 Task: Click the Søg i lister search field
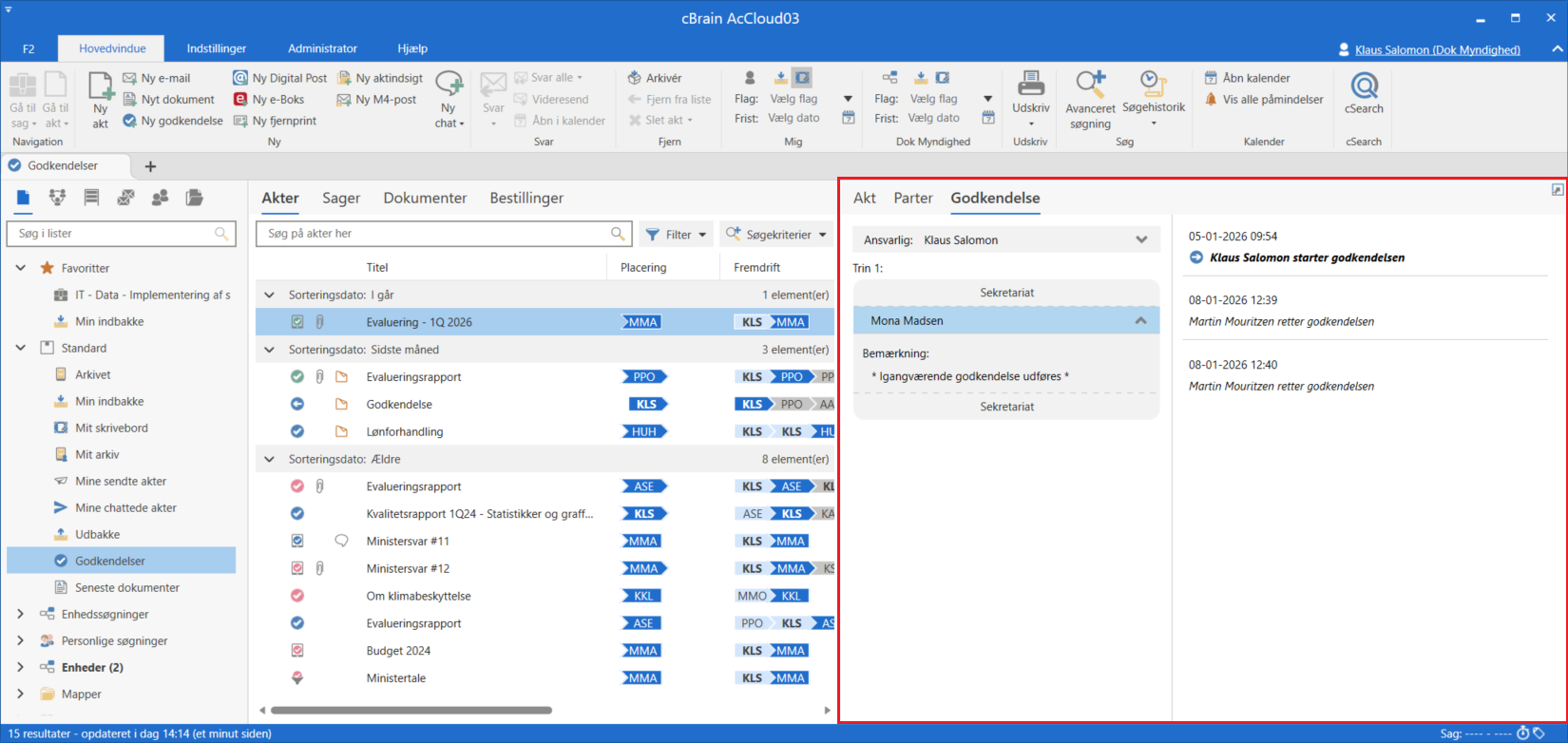[122, 233]
